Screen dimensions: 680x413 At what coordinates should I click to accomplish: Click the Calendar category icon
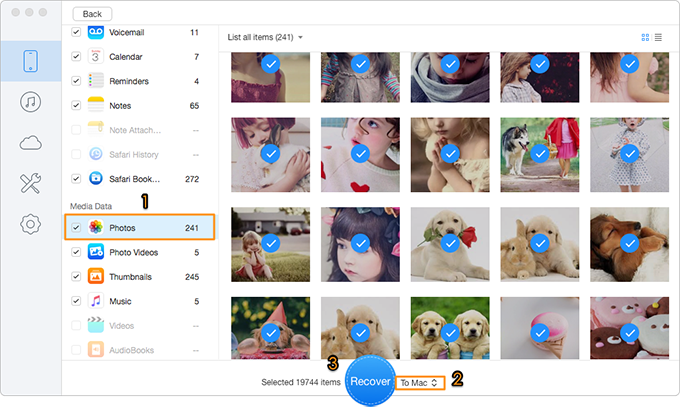point(96,56)
